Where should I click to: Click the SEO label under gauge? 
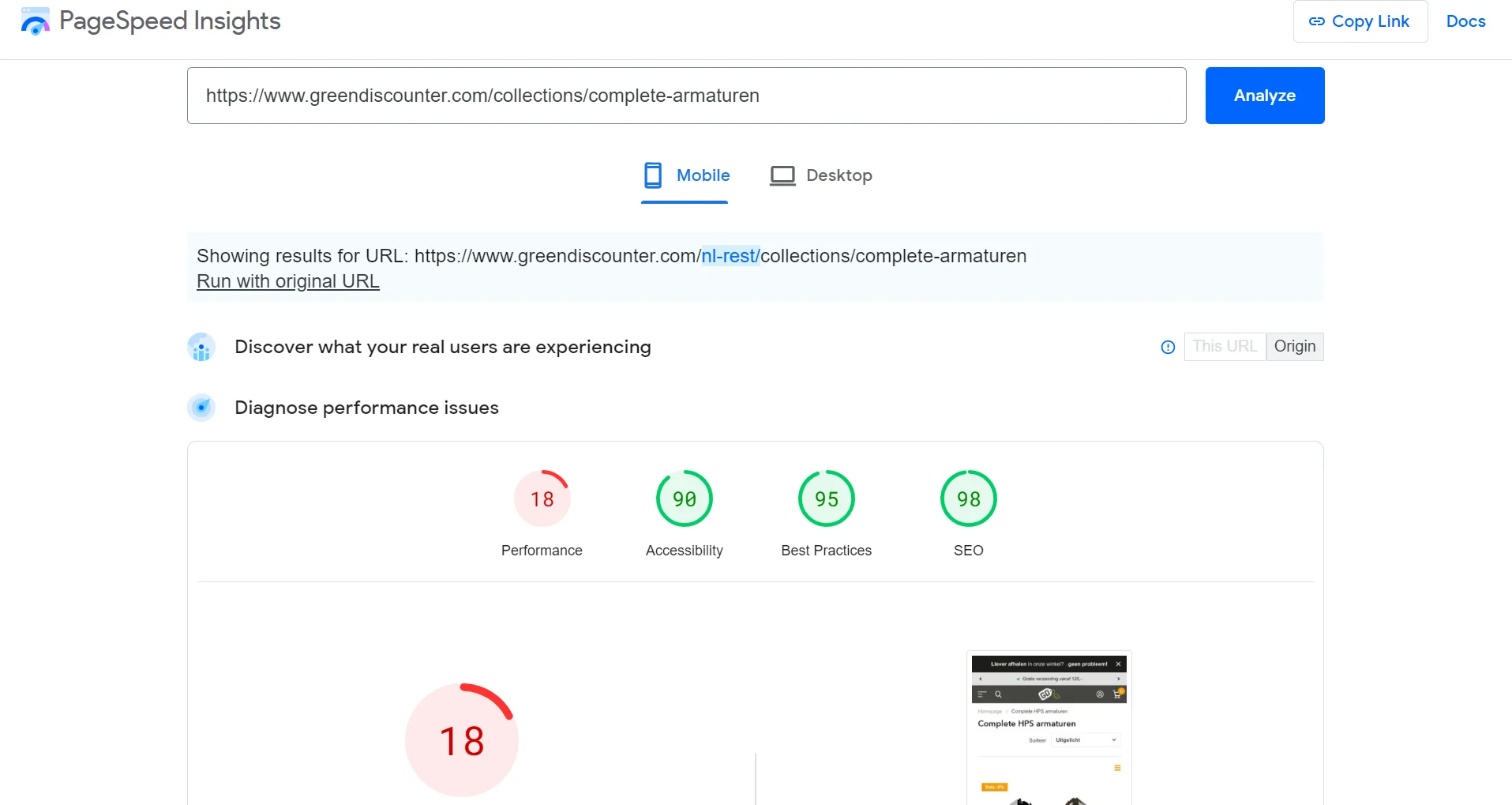tap(969, 551)
